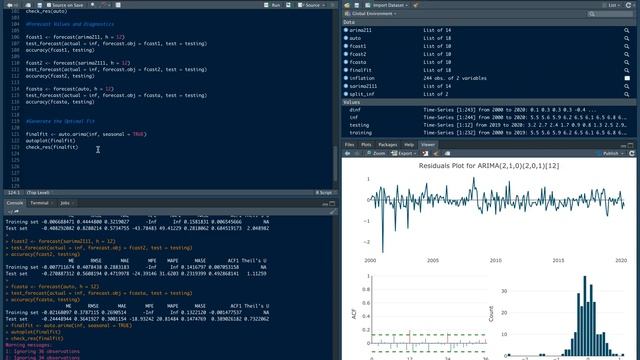This screenshot has height=360, width=640.
Task: Expand the auto object in Environment
Action: coord(346,38)
